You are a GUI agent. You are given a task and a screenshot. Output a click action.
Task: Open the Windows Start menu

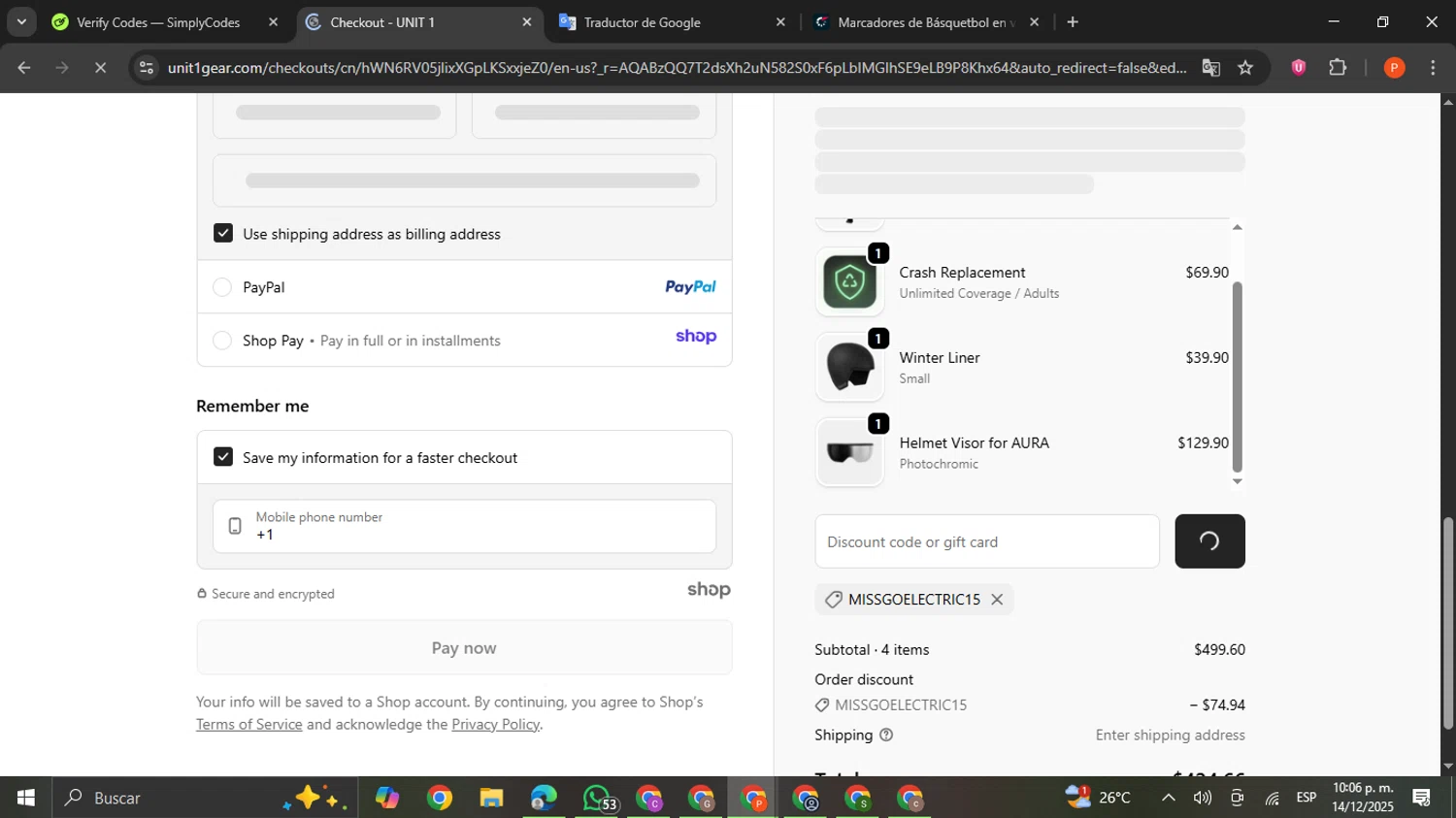25,798
